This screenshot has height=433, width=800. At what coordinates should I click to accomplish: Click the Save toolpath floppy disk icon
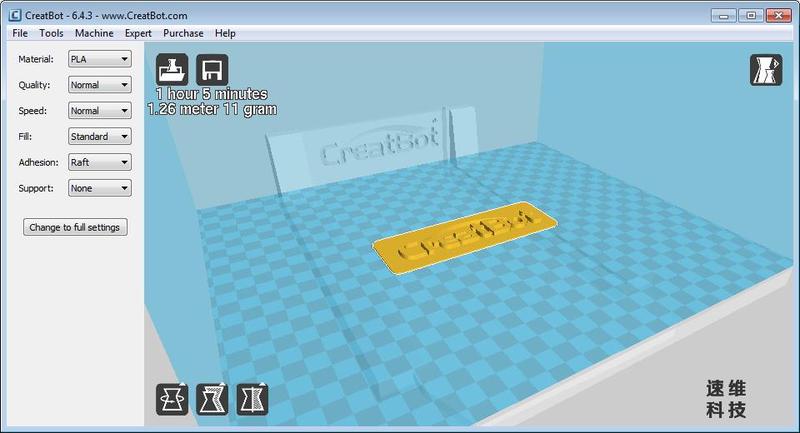(212, 70)
